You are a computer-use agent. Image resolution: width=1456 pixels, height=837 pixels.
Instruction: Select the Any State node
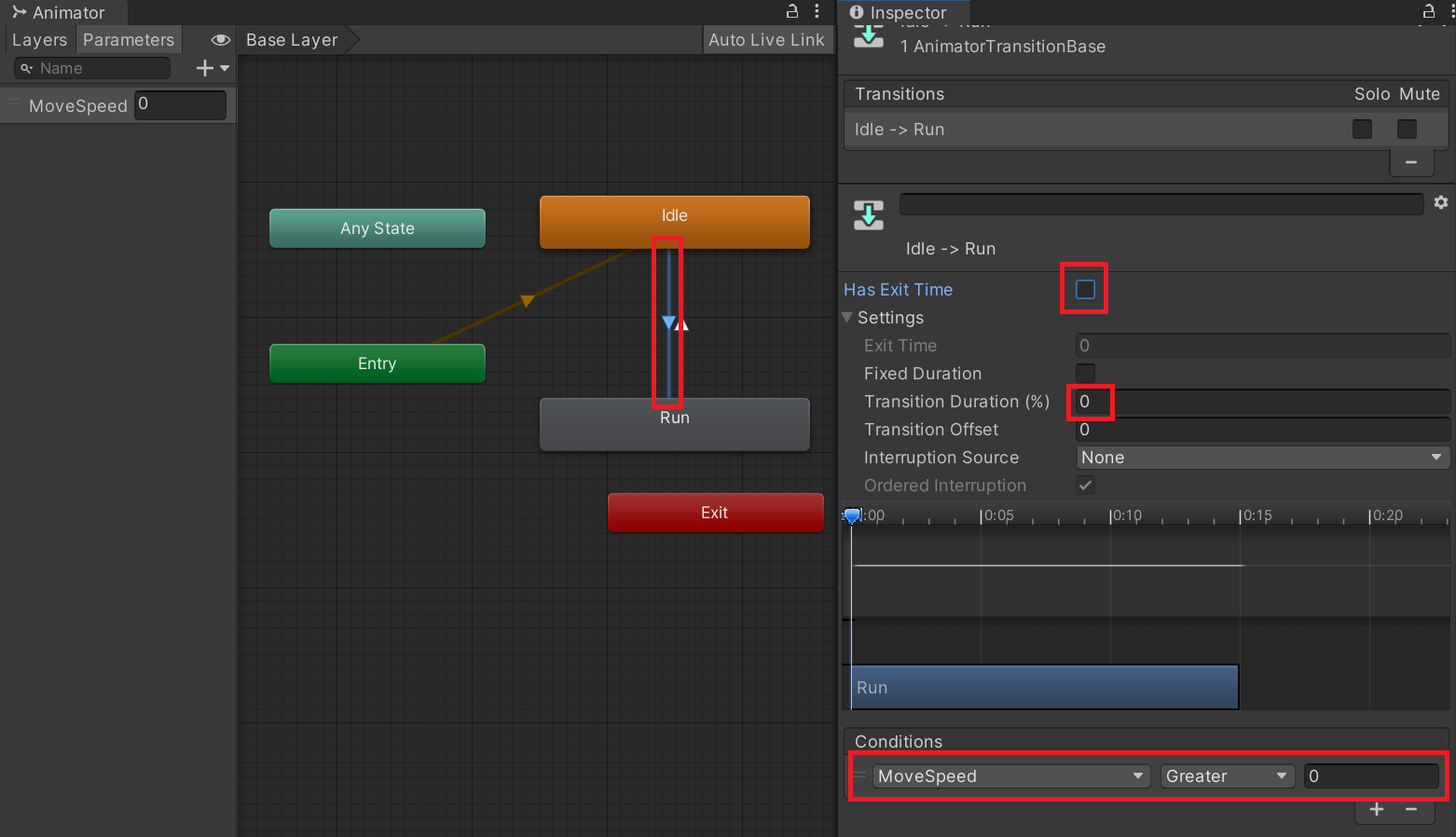point(378,228)
